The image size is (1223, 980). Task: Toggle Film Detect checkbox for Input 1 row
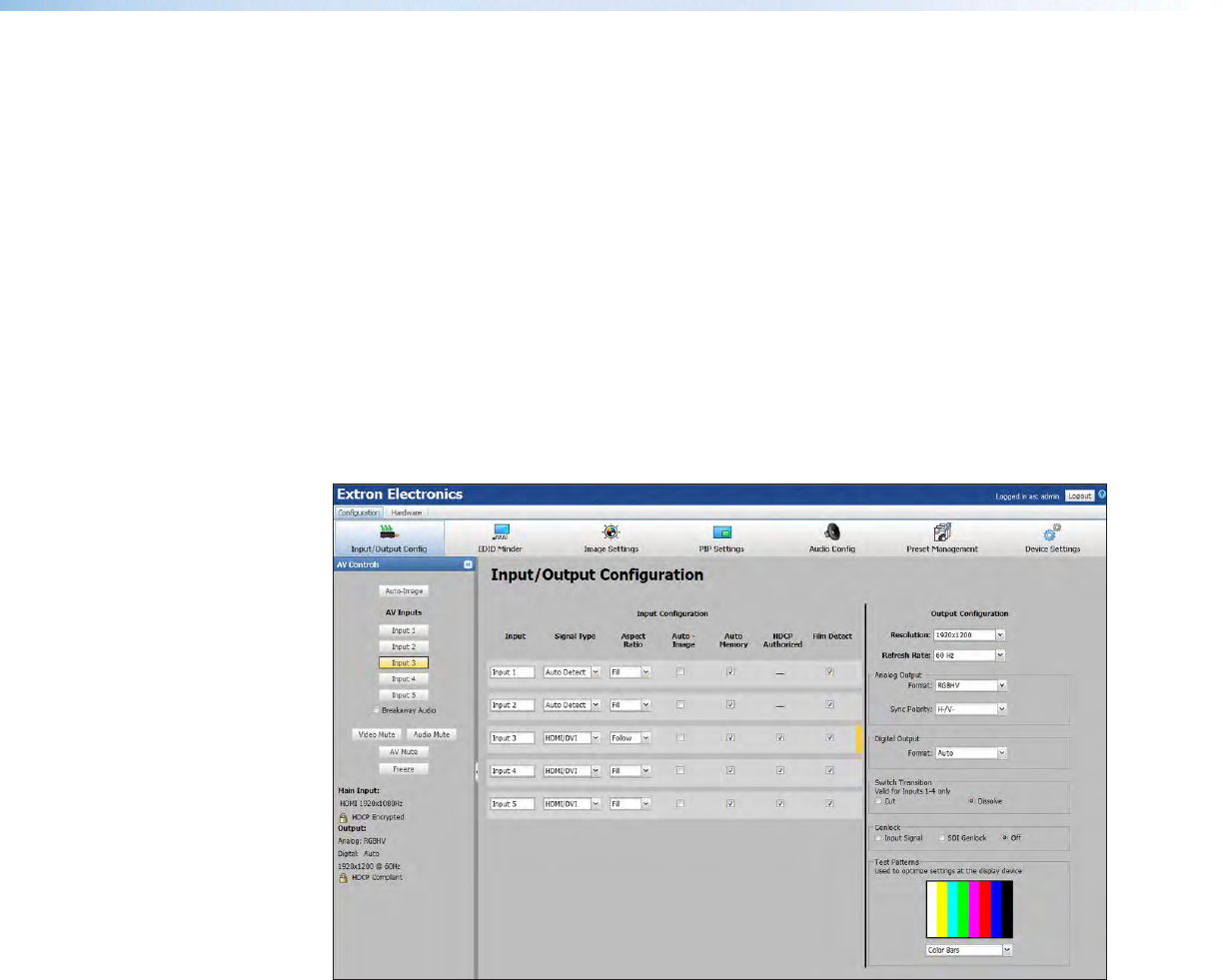pos(830,672)
